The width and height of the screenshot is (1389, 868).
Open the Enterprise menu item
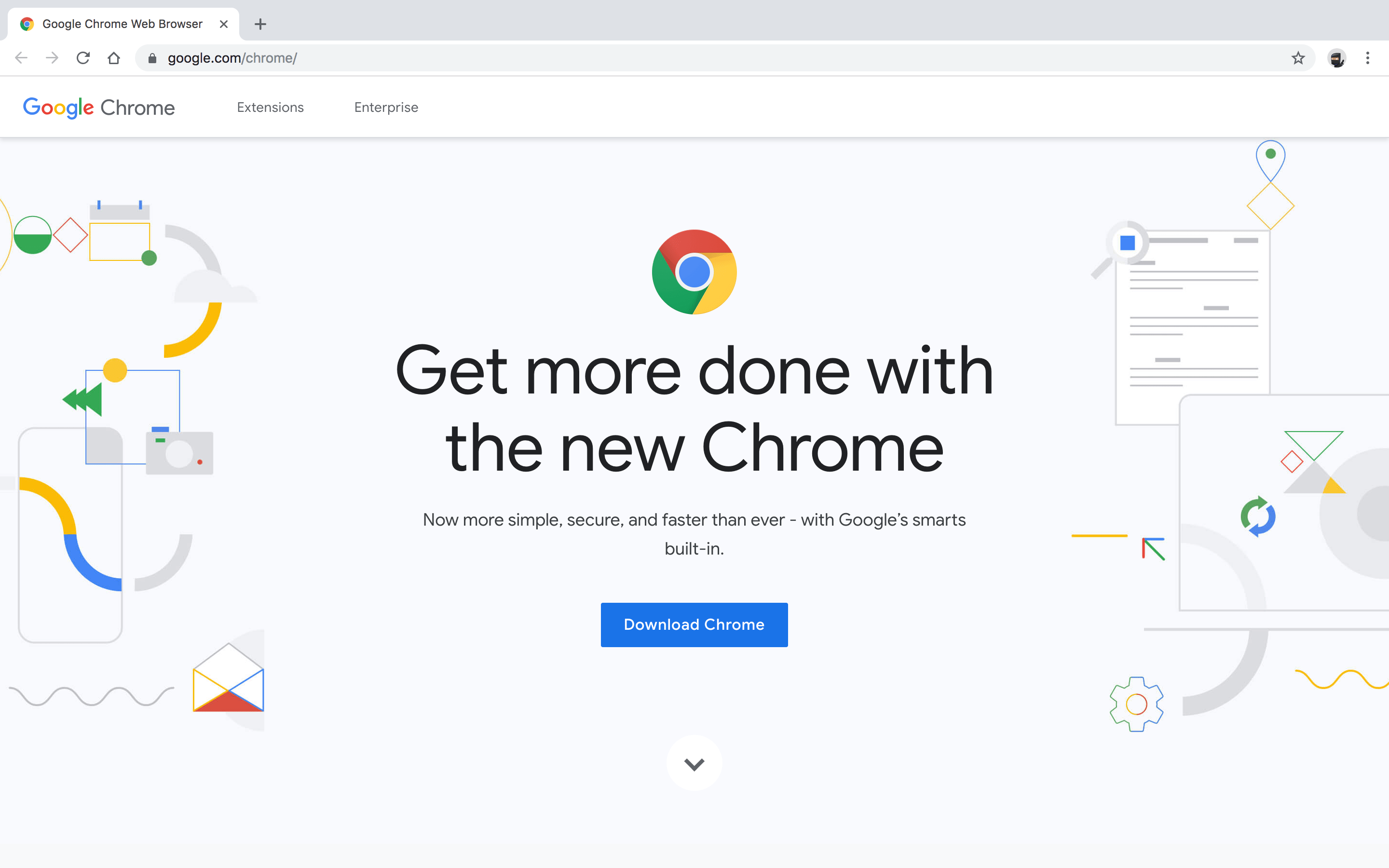(385, 107)
